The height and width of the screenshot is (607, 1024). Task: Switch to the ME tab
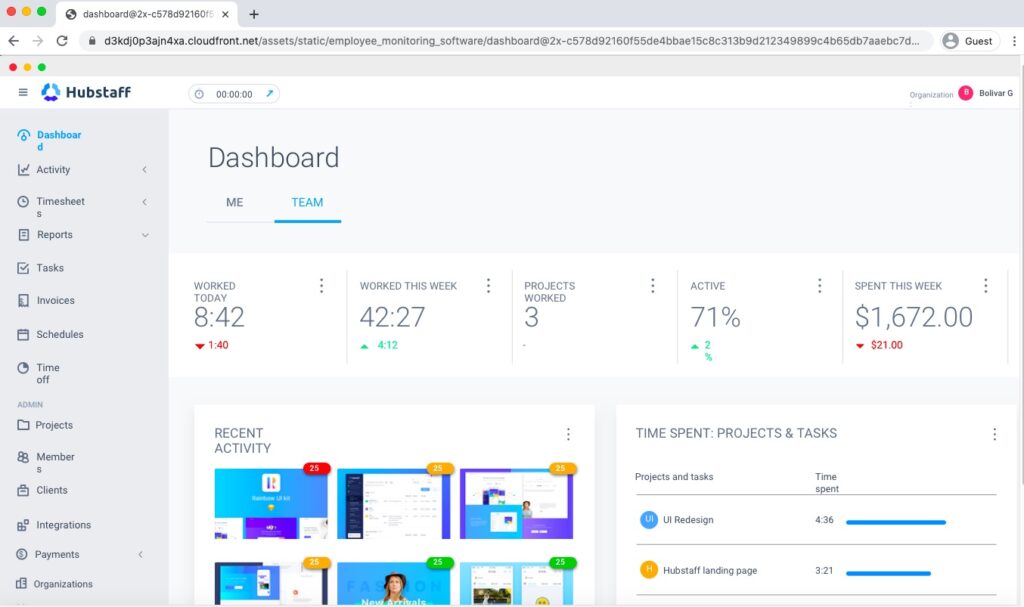[235, 202]
